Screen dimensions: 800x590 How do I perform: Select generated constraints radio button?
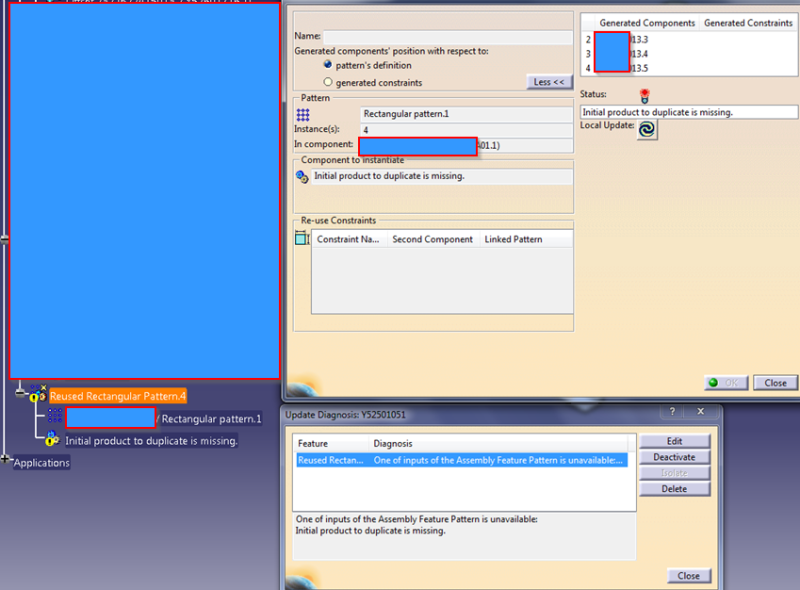(328, 82)
